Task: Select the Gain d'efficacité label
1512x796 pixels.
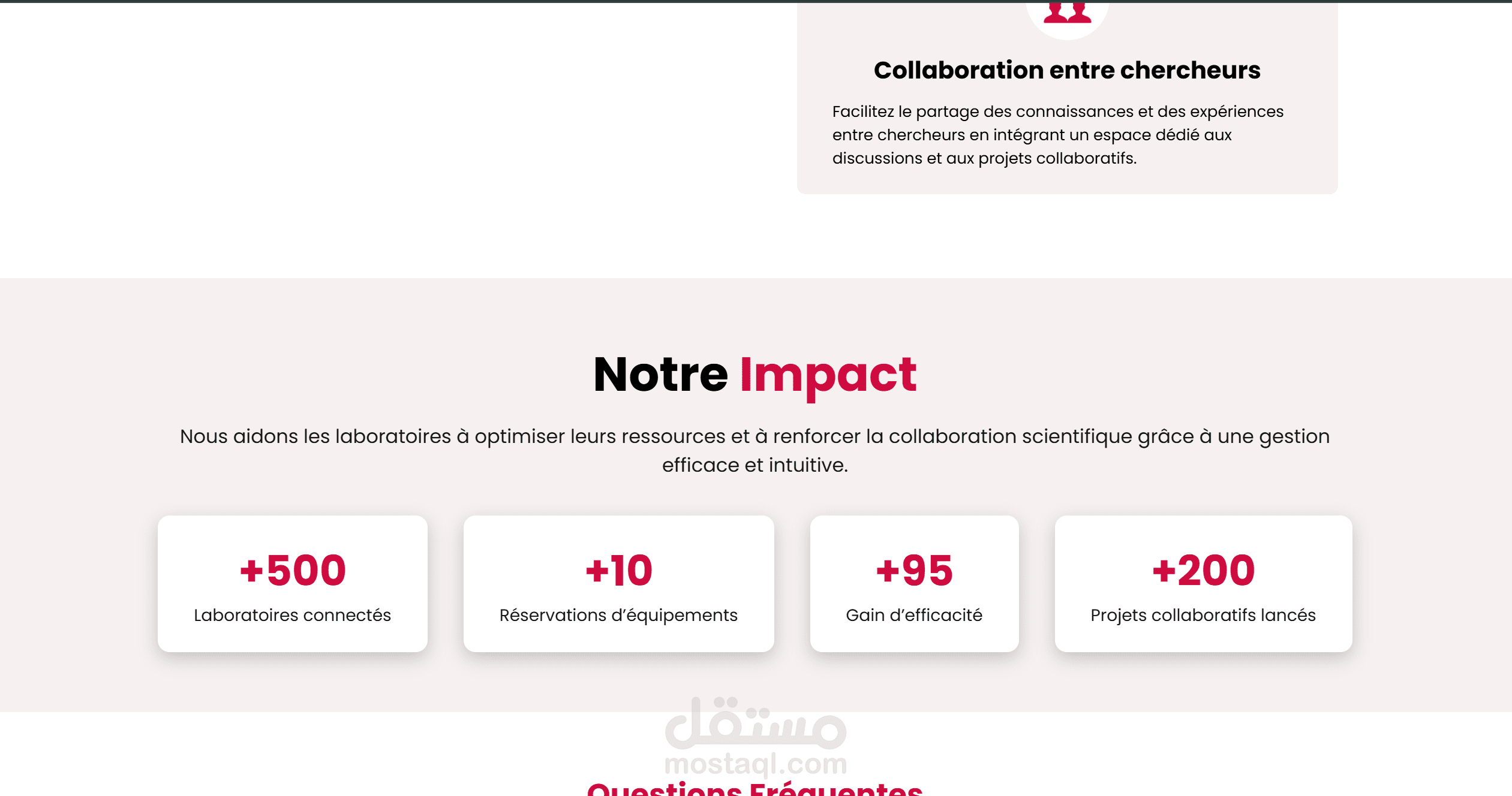Action: pos(914,615)
